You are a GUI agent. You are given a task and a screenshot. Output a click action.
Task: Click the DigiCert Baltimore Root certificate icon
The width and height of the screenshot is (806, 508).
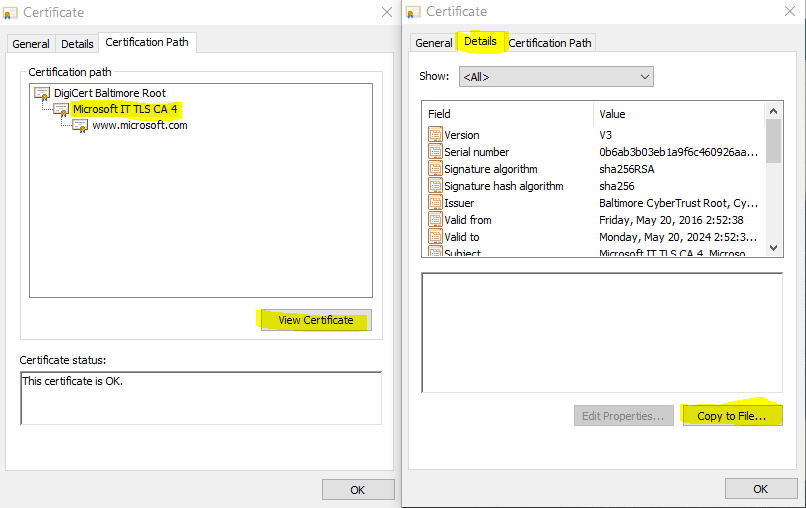tap(42, 93)
